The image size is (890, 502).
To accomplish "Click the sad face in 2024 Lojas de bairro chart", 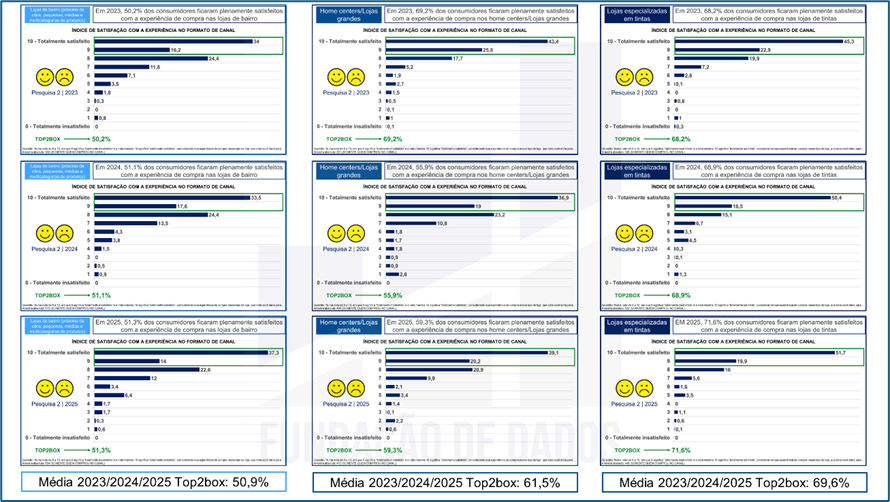I will [63, 233].
